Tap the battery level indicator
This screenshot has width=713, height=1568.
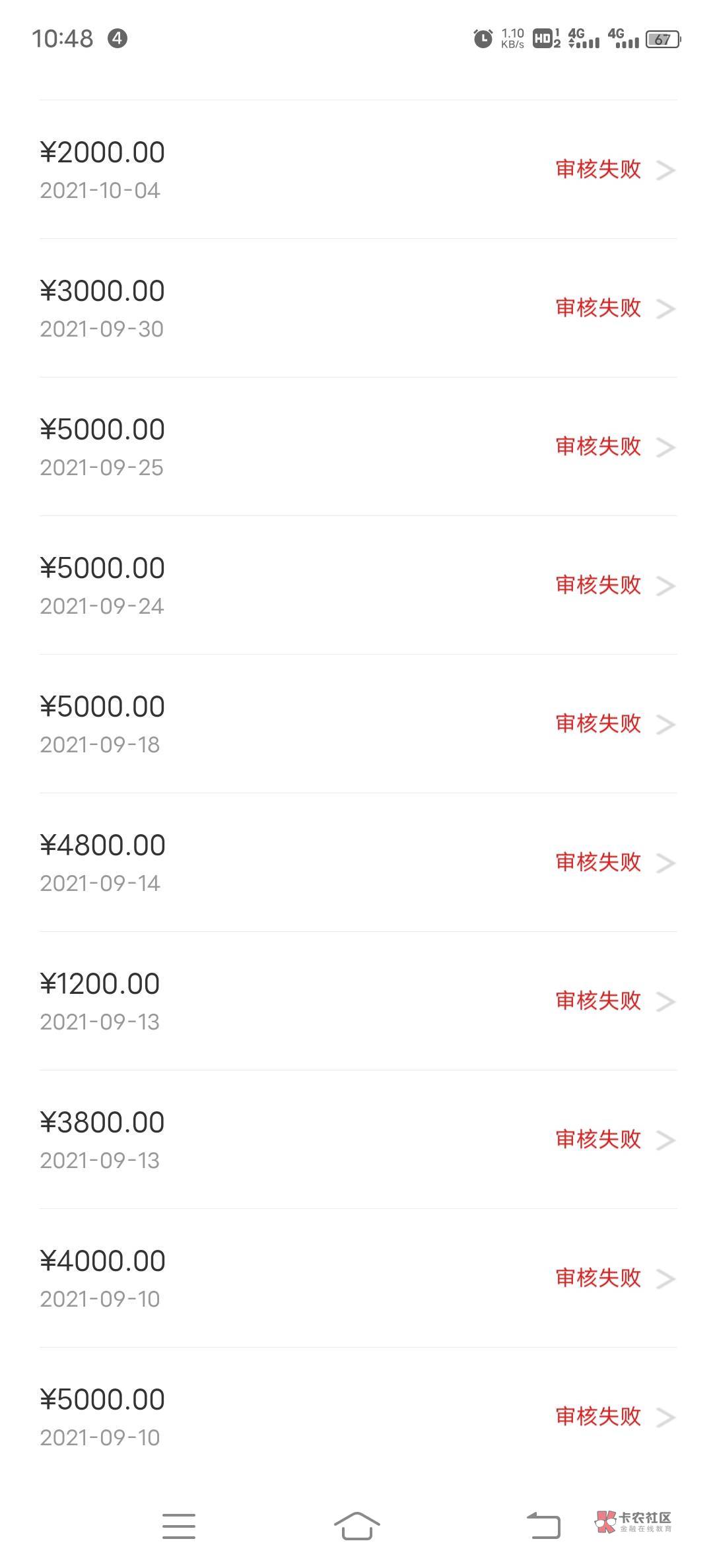coord(662,40)
